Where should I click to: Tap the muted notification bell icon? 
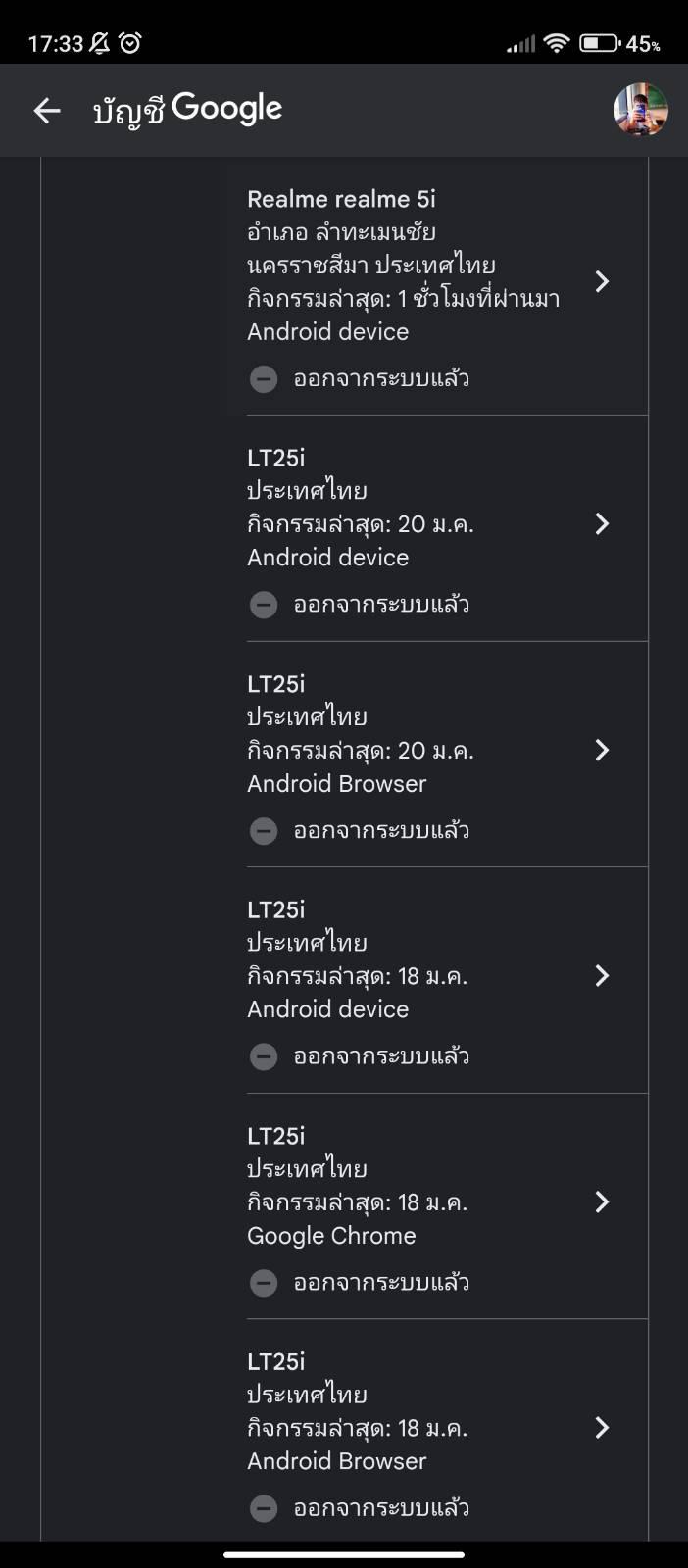(100, 43)
